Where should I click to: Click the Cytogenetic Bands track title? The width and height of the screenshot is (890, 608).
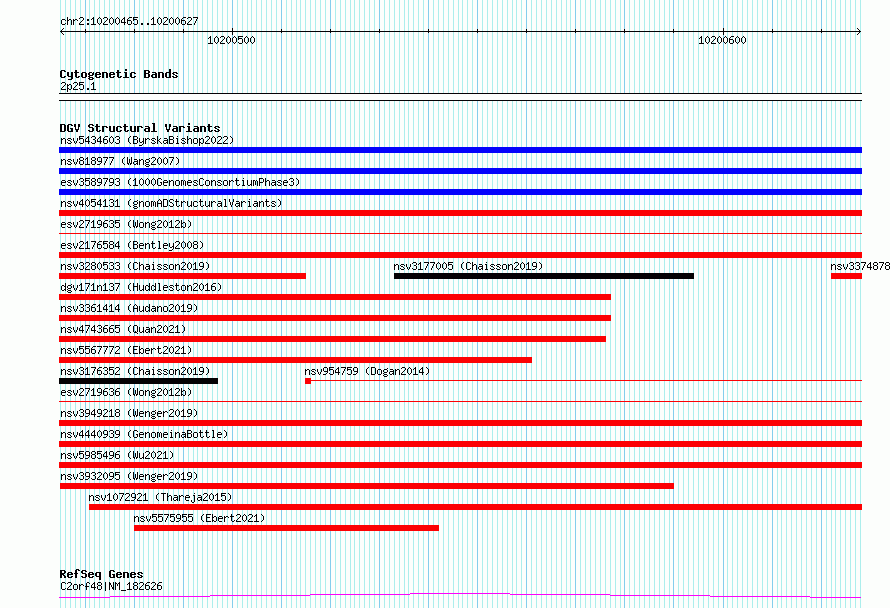119,74
